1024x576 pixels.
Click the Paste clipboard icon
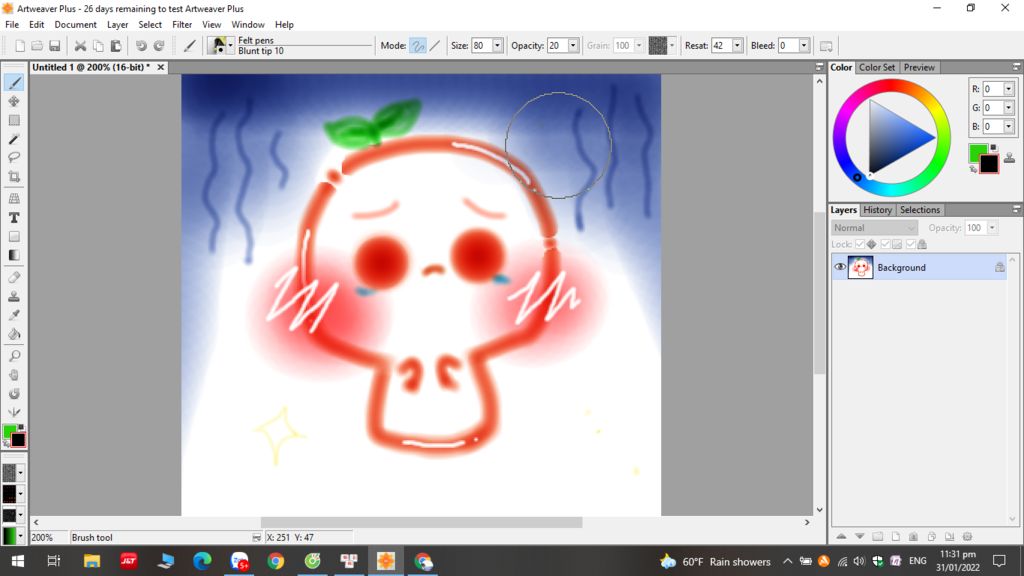[116, 46]
